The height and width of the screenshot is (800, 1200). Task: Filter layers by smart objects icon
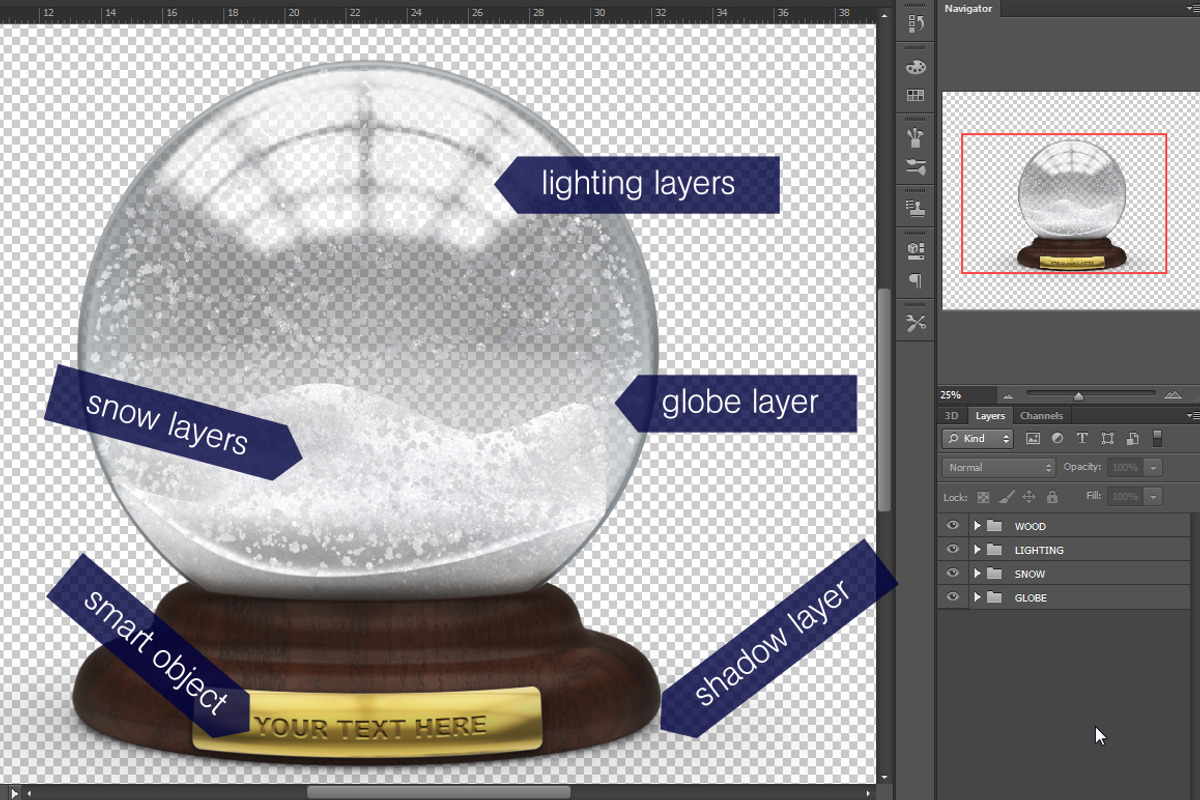(1132, 438)
